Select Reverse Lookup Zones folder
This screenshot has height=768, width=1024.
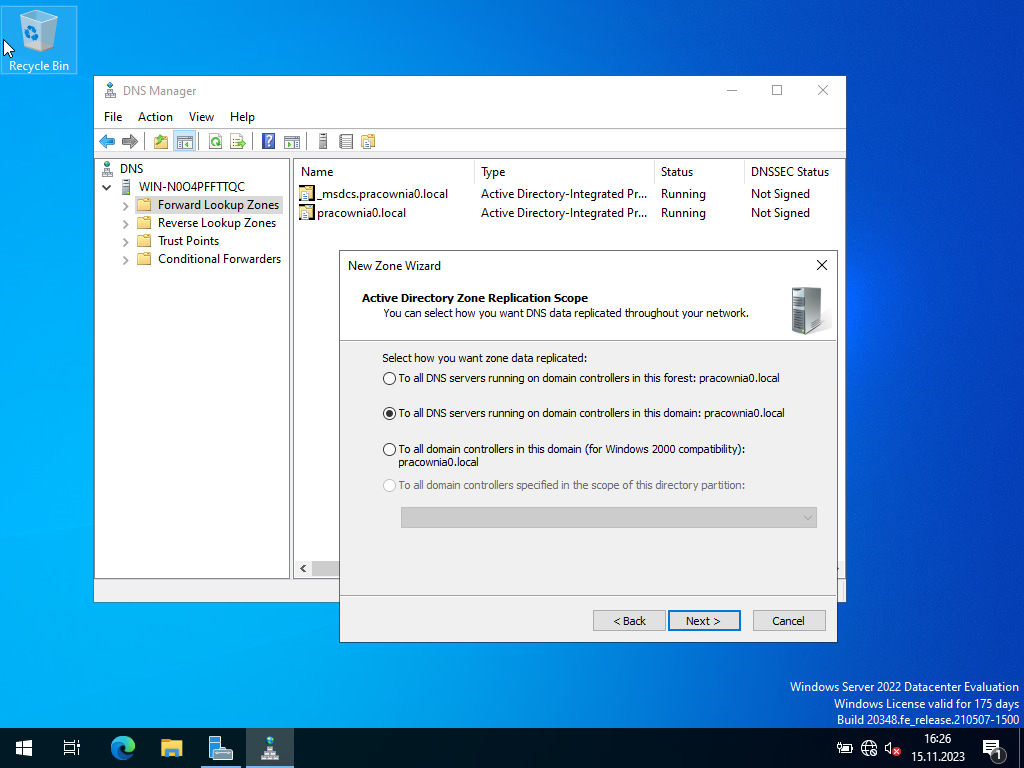217,223
